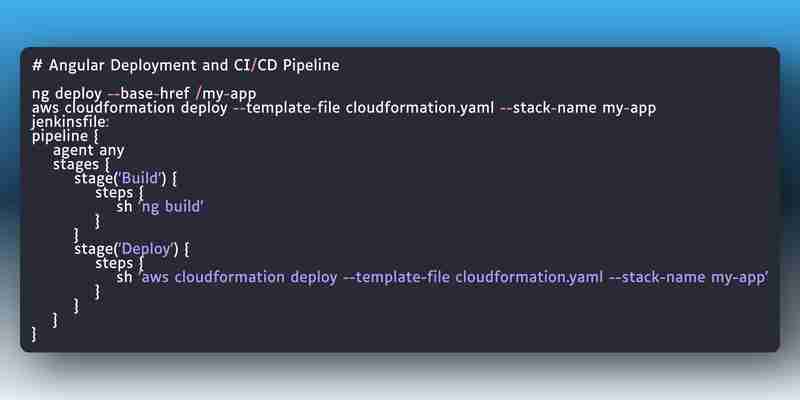Click the 'agent any' line

89,151
